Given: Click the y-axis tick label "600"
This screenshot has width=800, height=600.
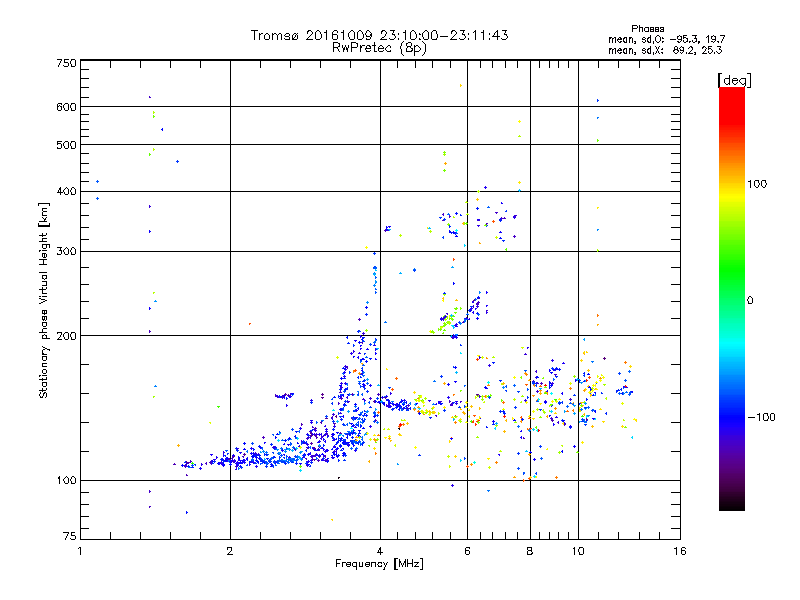Looking at the screenshot, I should tap(66, 107).
